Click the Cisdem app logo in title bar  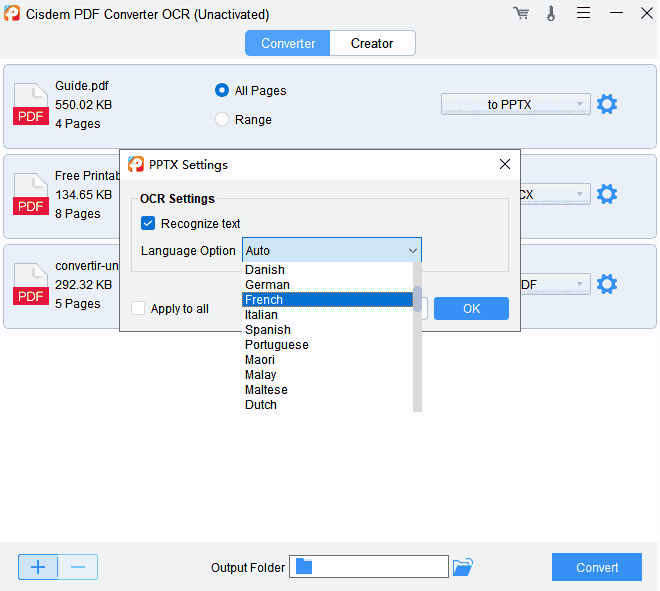click(12, 13)
